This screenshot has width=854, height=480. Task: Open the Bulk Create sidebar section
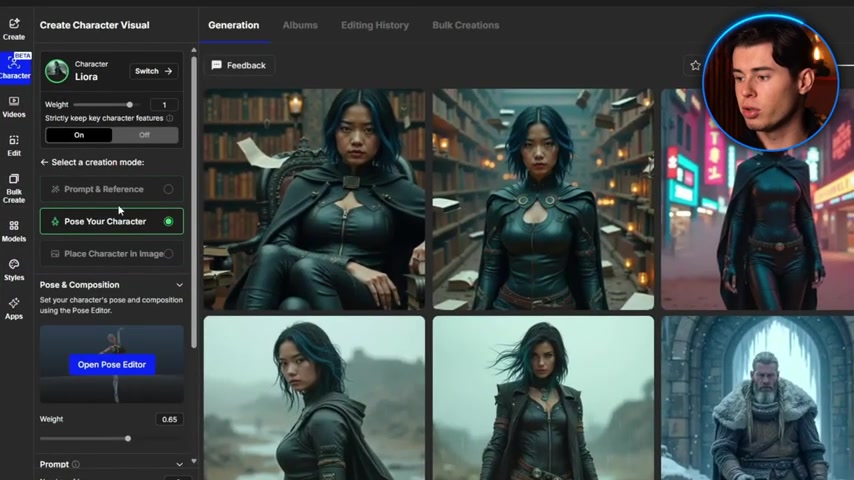tap(14, 188)
